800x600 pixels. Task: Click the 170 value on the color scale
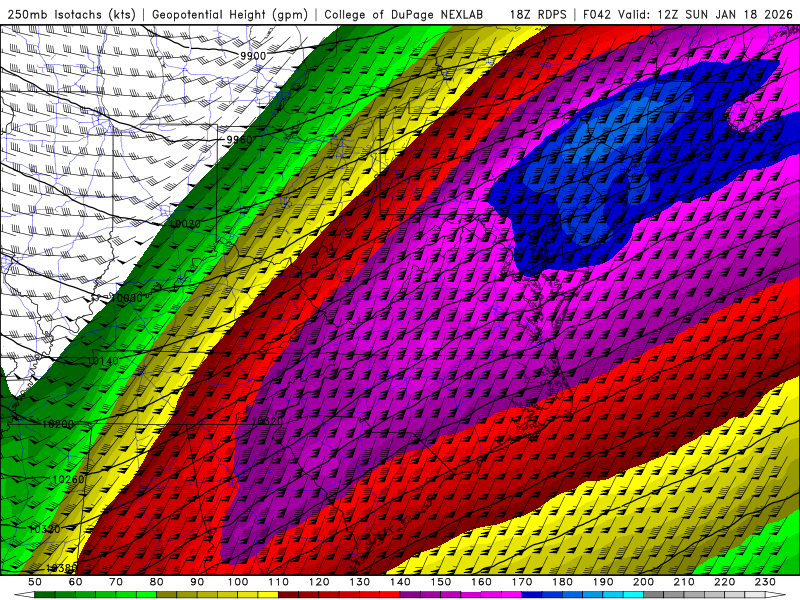(x=521, y=582)
